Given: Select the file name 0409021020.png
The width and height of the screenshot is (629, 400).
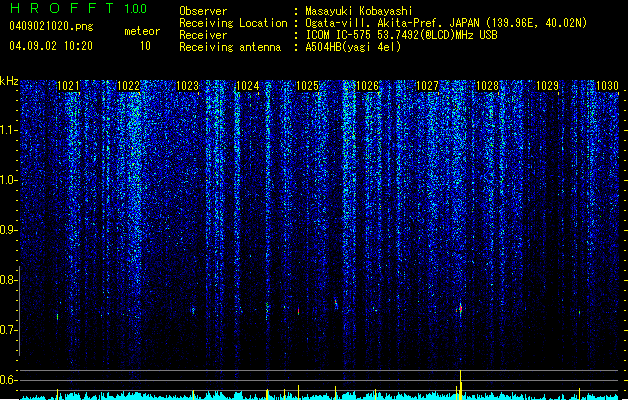Looking at the screenshot, I should pyautogui.click(x=51, y=26).
